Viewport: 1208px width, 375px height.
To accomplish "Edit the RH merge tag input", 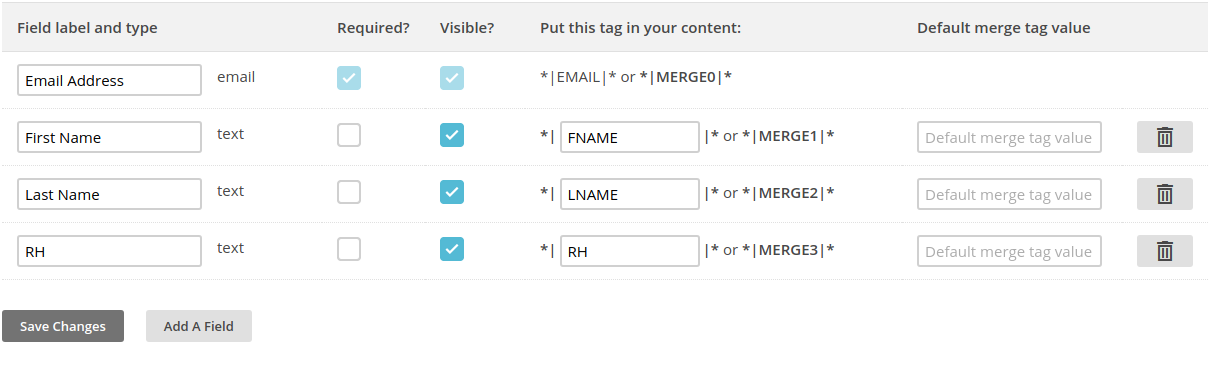I will [x=630, y=251].
